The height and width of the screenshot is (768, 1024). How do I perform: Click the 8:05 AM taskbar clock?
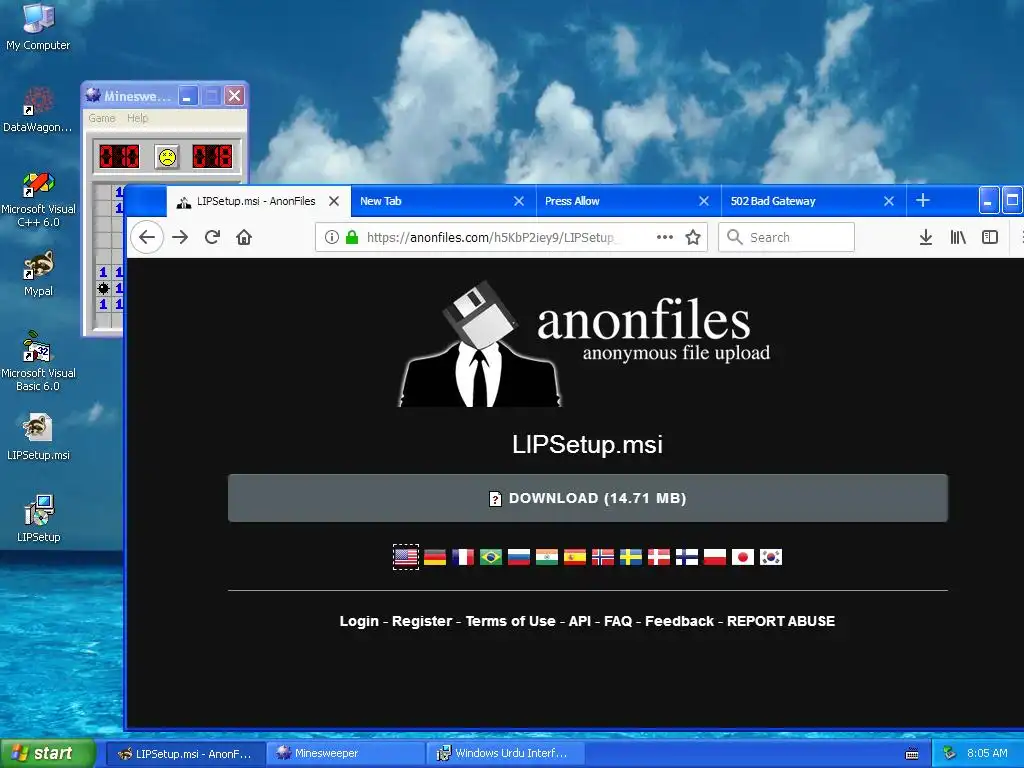click(987, 753)
